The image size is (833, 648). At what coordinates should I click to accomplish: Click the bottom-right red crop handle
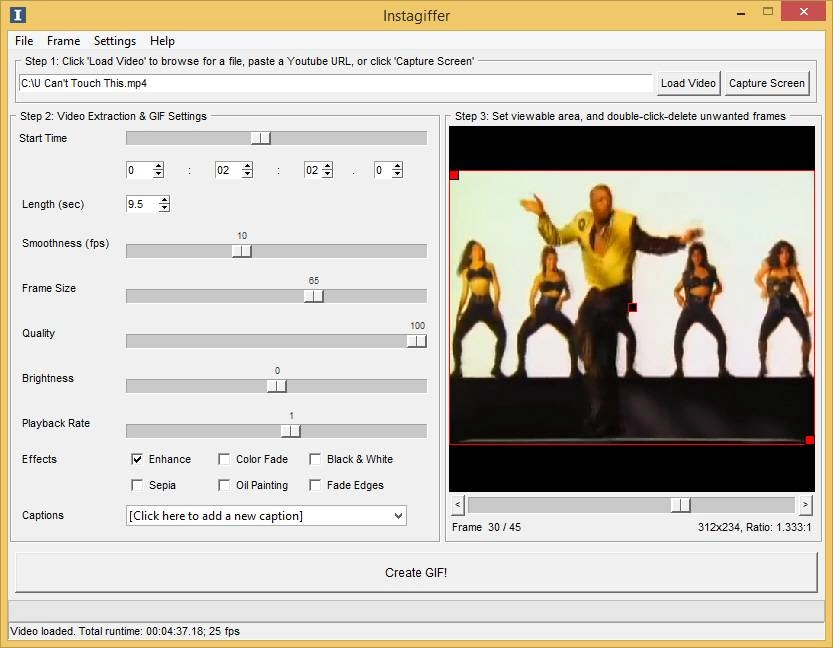810,440
